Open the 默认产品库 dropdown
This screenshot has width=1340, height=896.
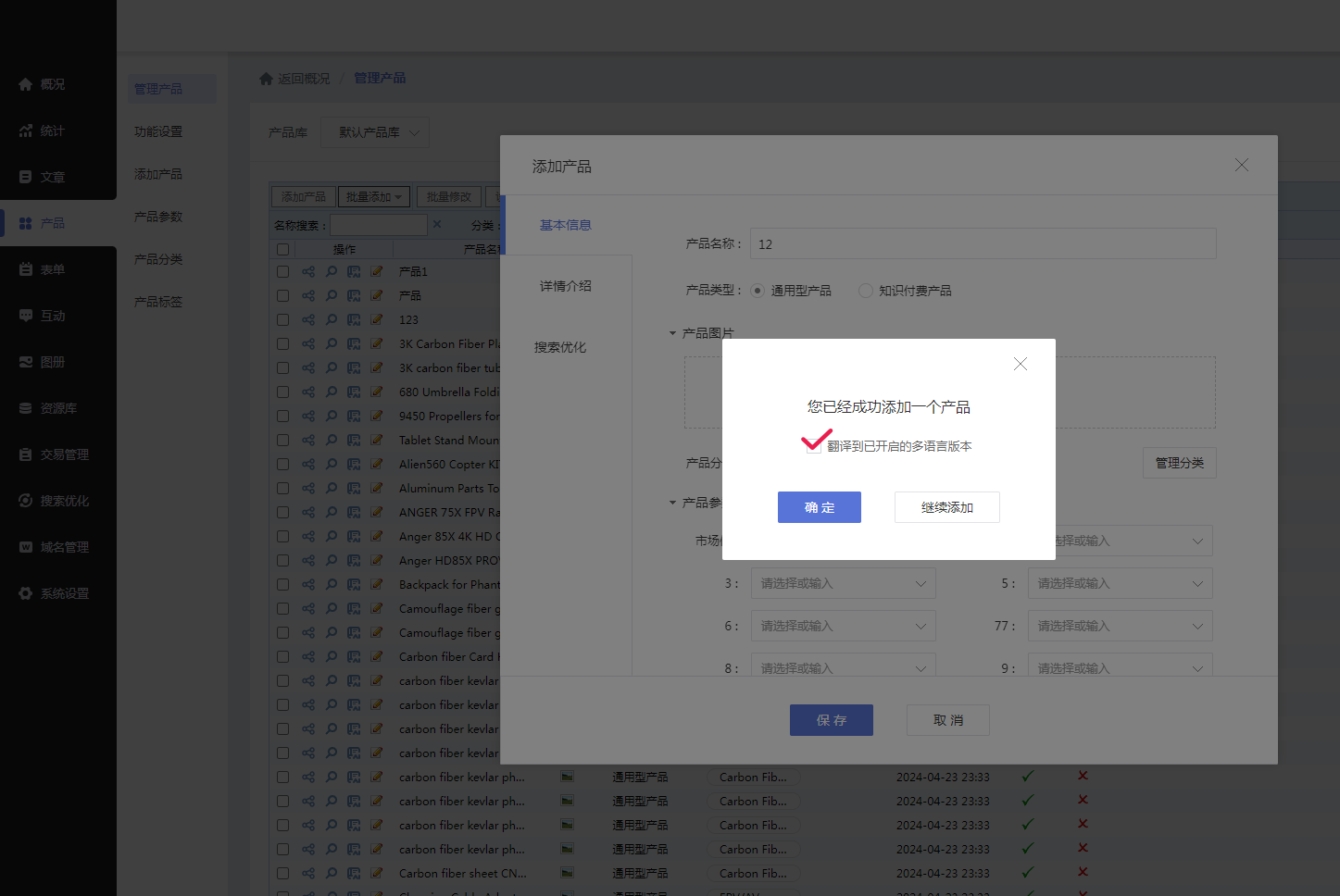[375, 132]
